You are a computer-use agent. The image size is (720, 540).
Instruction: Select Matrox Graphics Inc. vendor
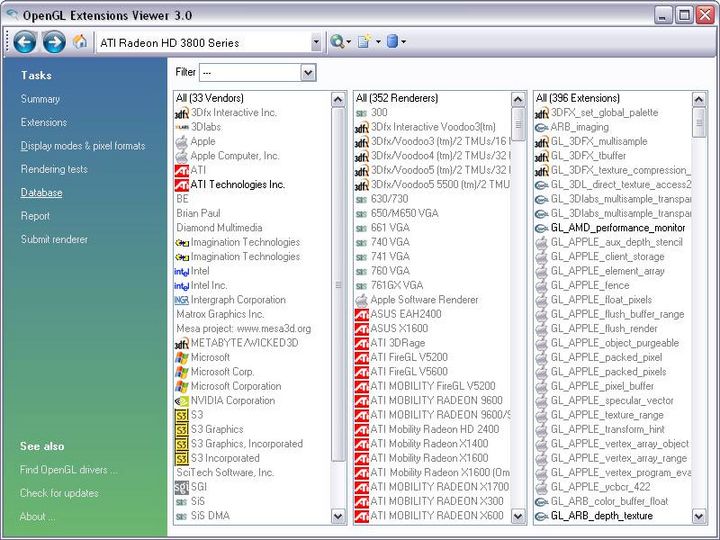[x=220, y=315]
